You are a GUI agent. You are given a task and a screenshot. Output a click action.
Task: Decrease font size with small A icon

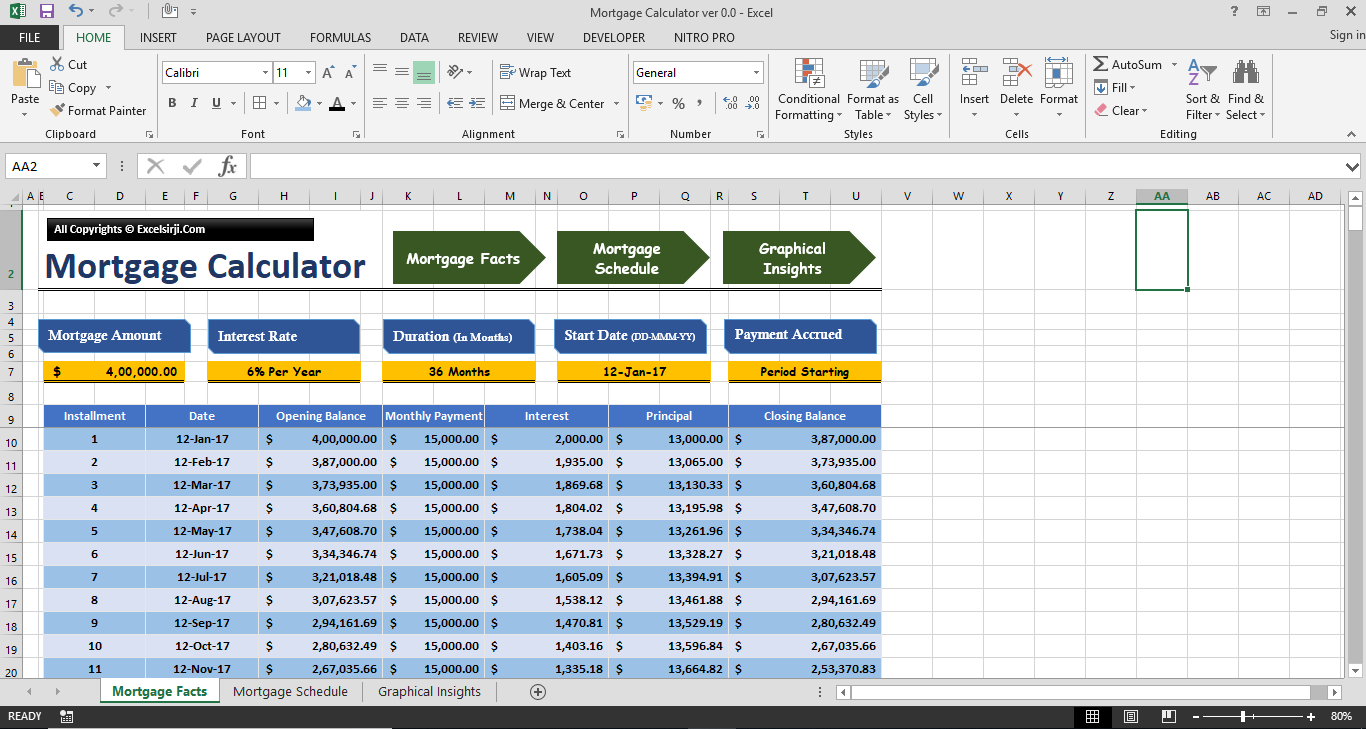(350, 73)
